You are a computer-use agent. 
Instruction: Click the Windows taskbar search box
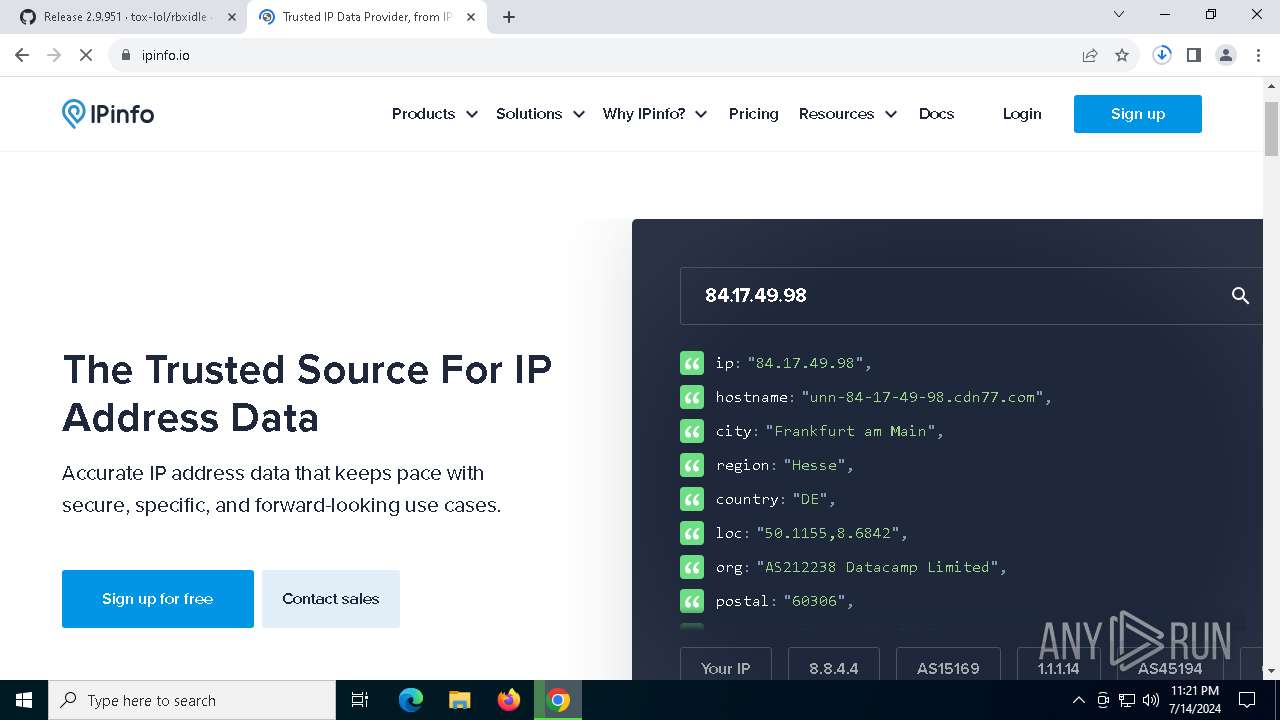(192, 700)
